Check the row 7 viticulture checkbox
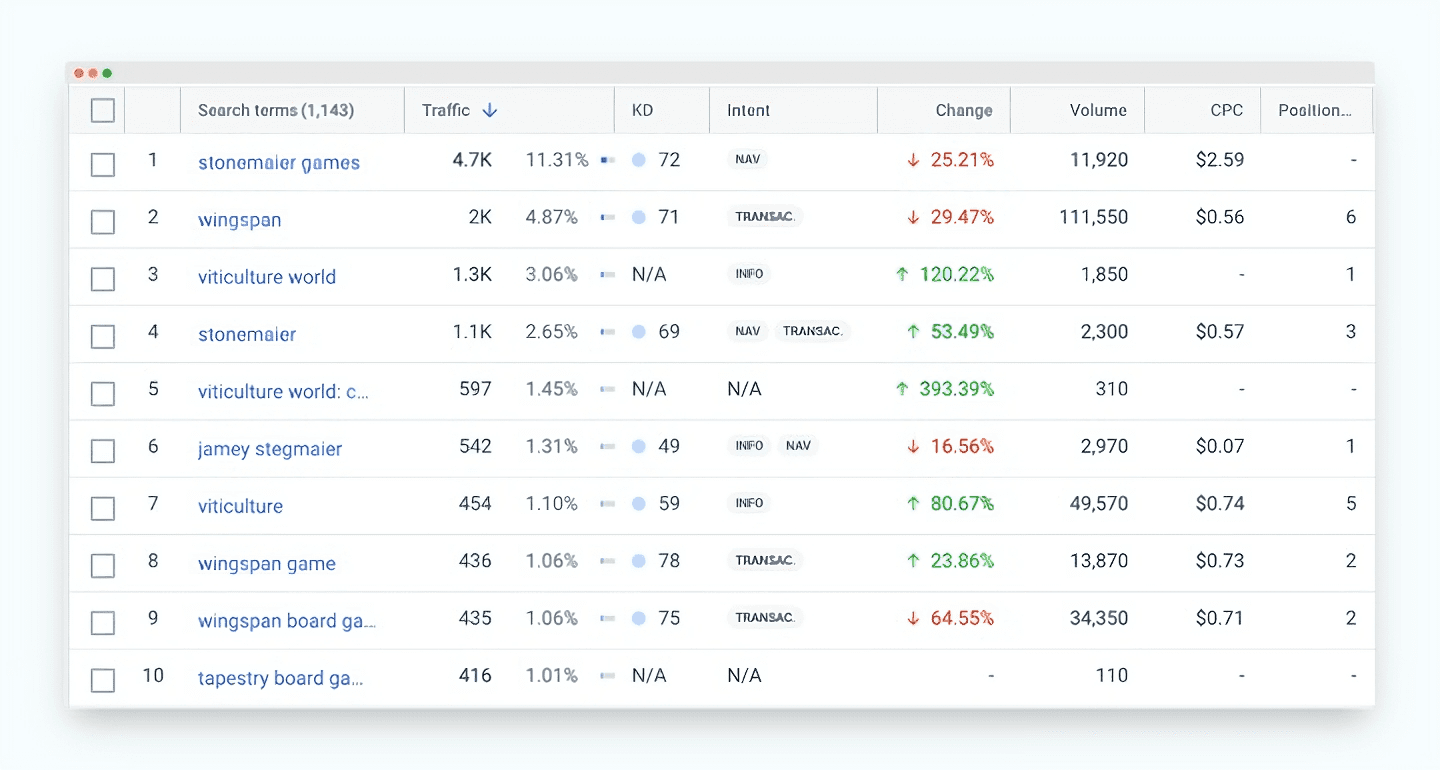Viewport: 1440px width, 770px height. coord(103,509)
